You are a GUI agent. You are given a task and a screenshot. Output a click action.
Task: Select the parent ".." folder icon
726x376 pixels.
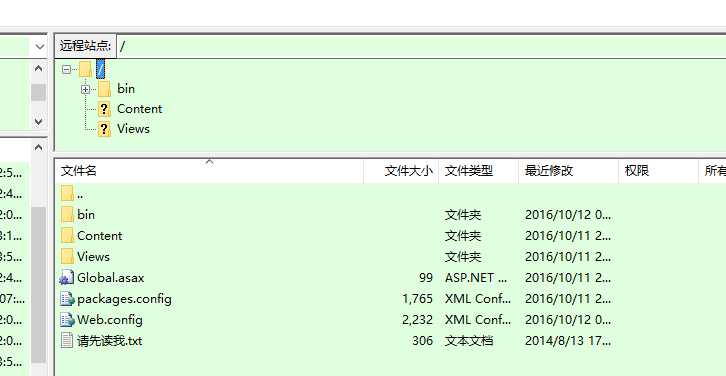click(67, 193)
